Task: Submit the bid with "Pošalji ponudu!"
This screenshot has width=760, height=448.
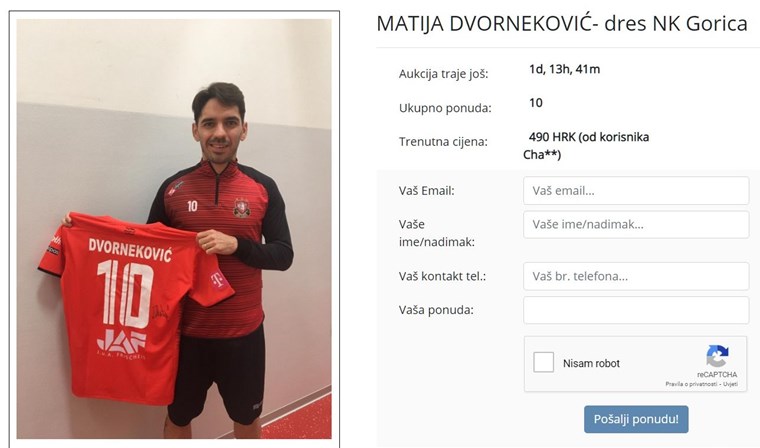Action: click(x=636, y=419)
